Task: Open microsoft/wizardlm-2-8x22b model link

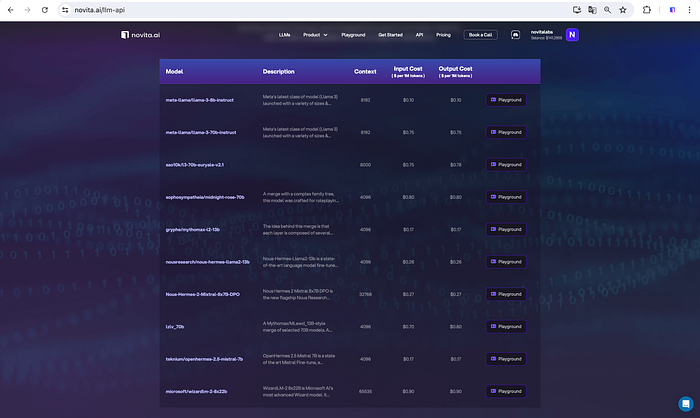Action: point(196,391)
